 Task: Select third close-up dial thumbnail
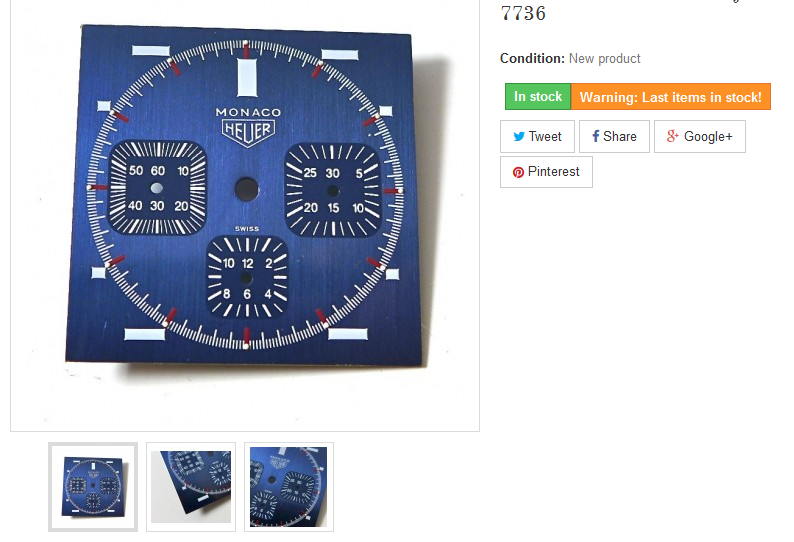click(289, 487)
